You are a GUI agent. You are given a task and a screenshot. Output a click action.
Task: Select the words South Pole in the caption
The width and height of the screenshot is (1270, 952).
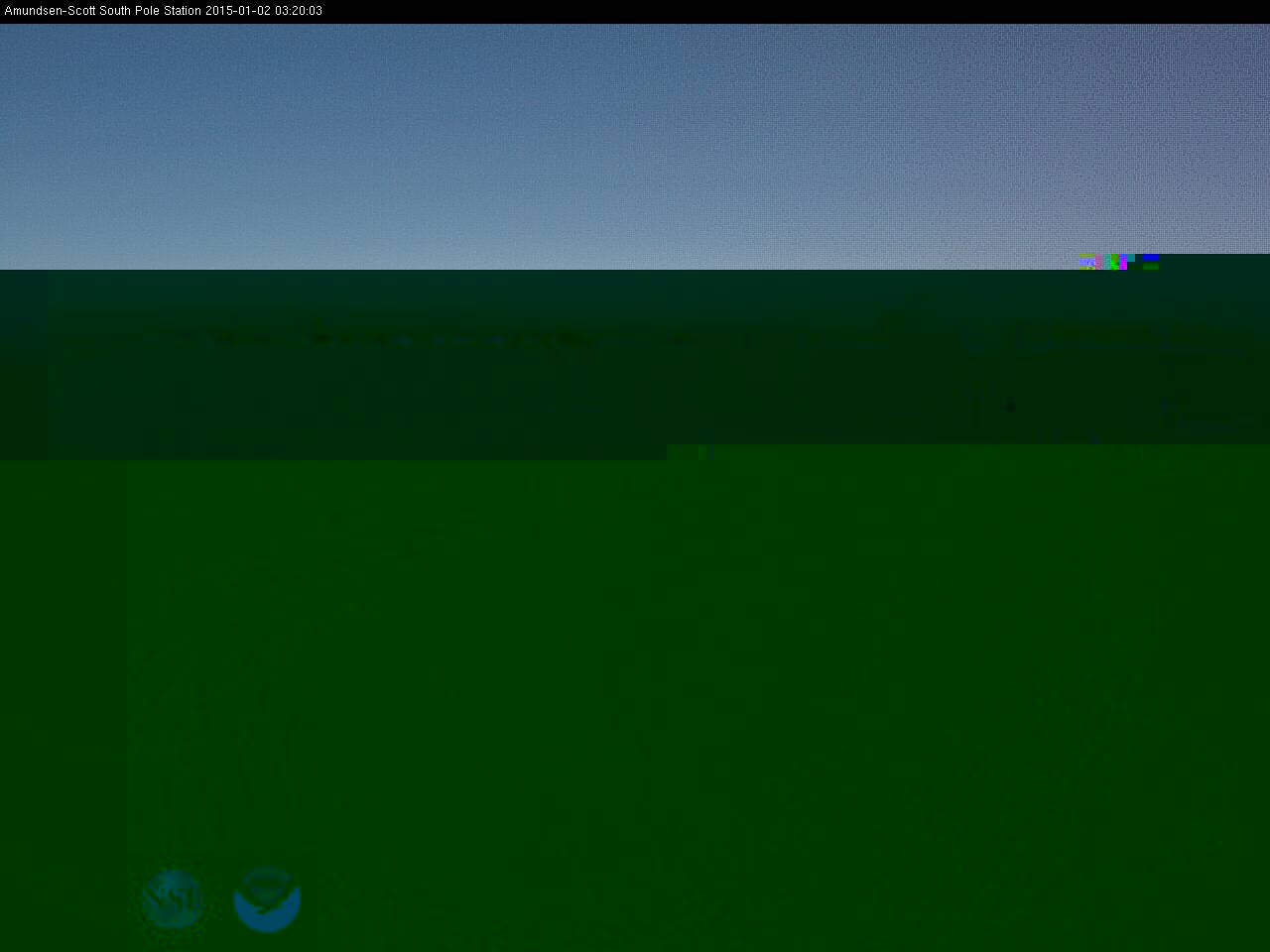(x=130, y=11)
